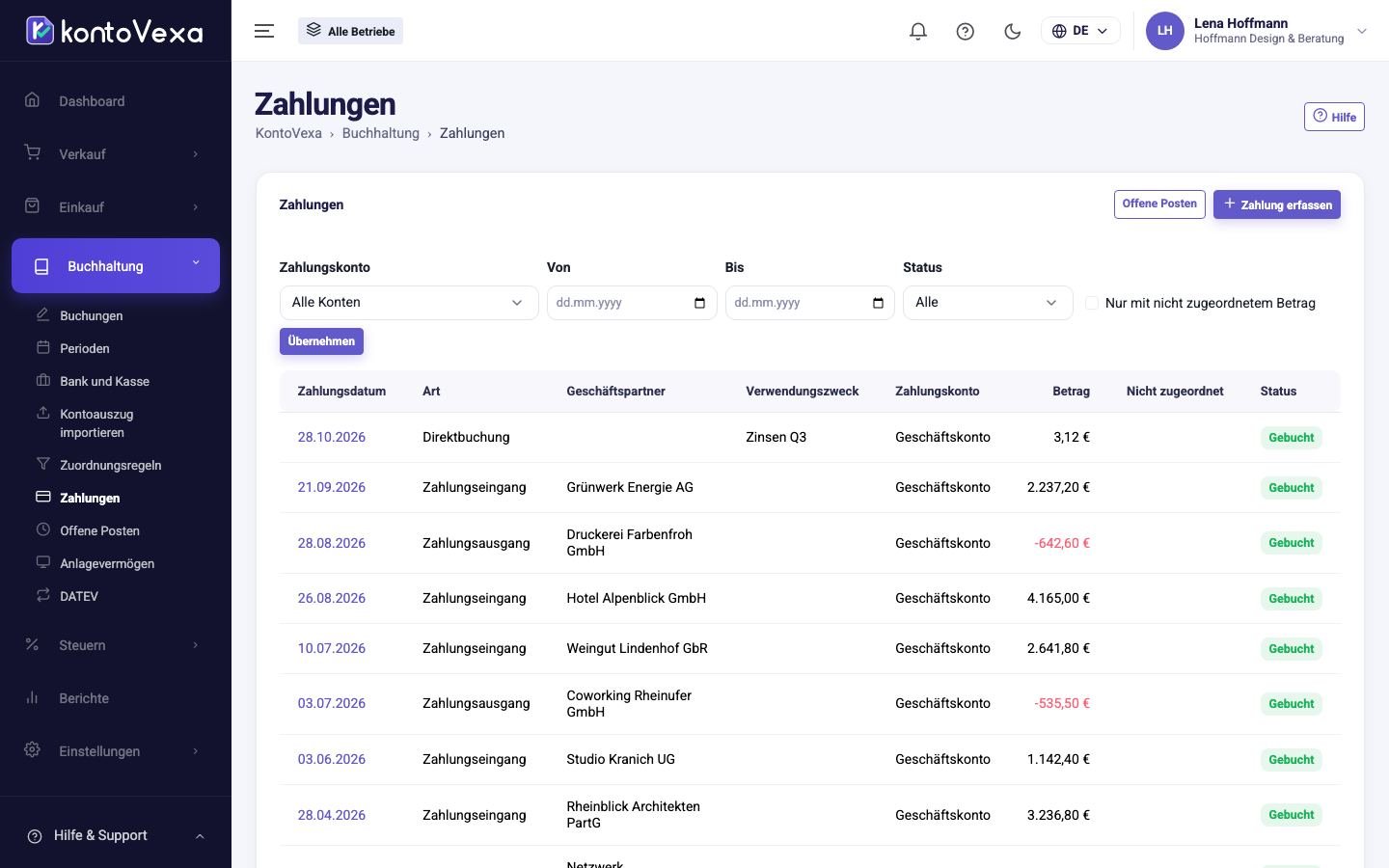The height and width of the screenshot is (868, 1389).
Task: Click the Alle Betriebe selector
Action: (x=350, y=31)
